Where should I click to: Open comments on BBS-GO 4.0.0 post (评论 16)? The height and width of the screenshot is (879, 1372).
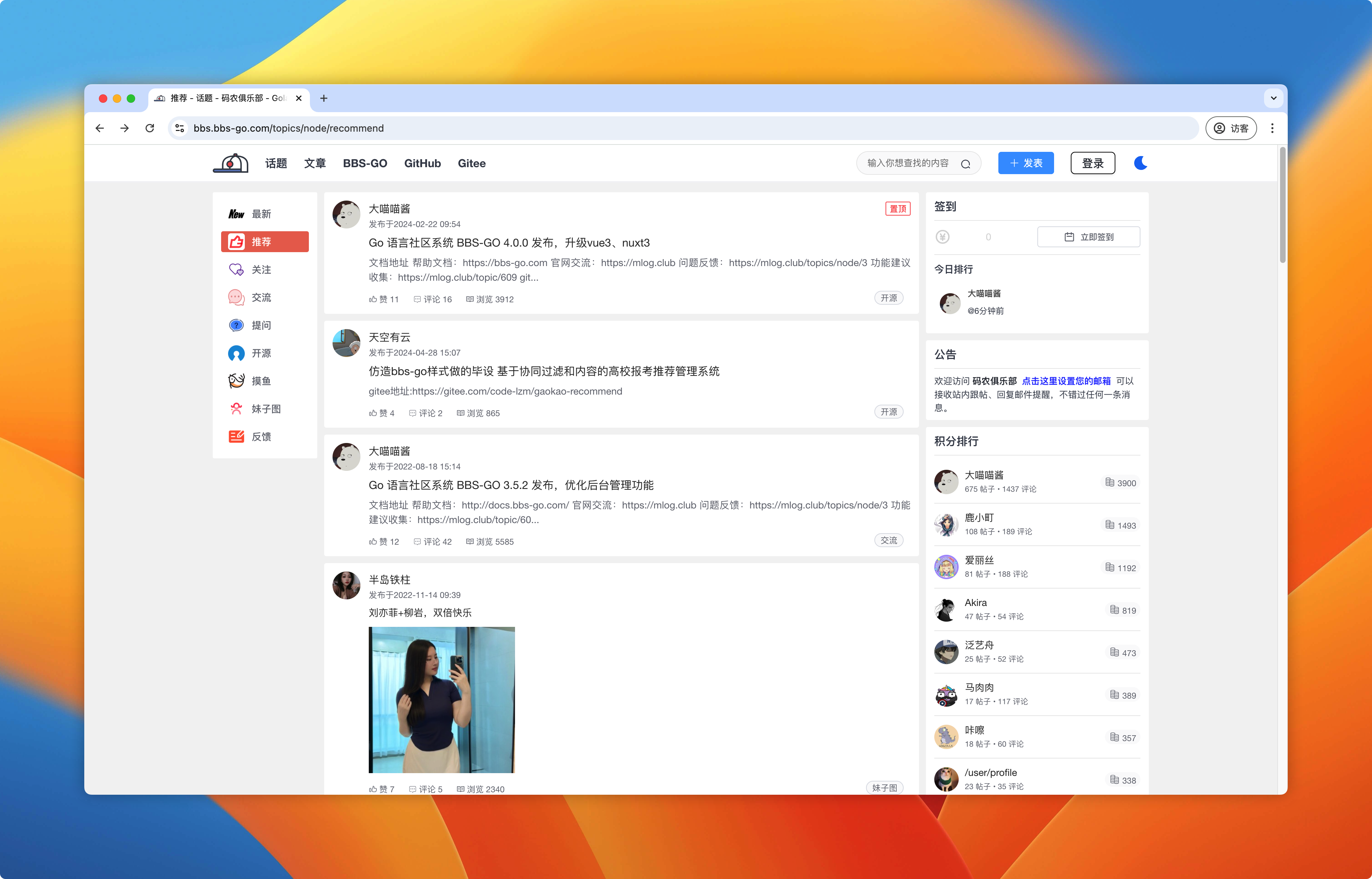click(x=432, y=299)
